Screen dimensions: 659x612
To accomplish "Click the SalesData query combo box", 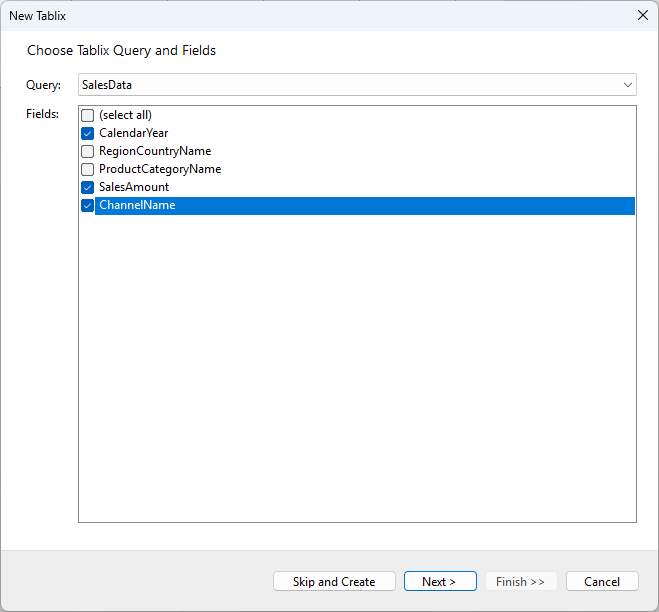I will click(357, 85).
